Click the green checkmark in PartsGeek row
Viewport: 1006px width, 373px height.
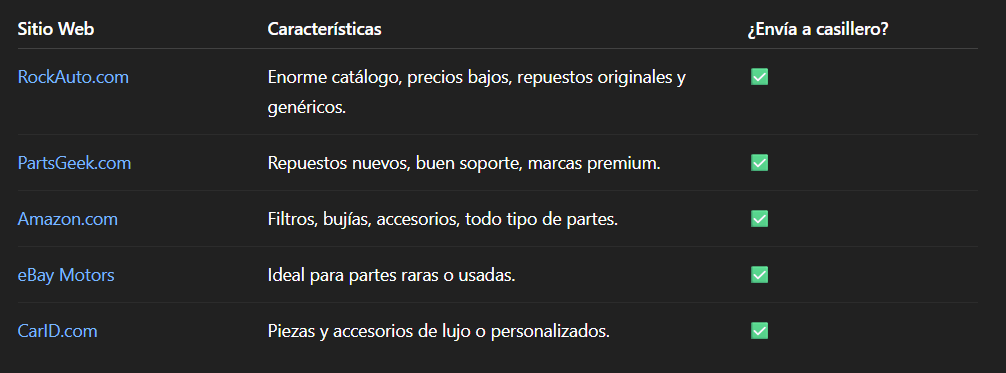click(760, 163)
